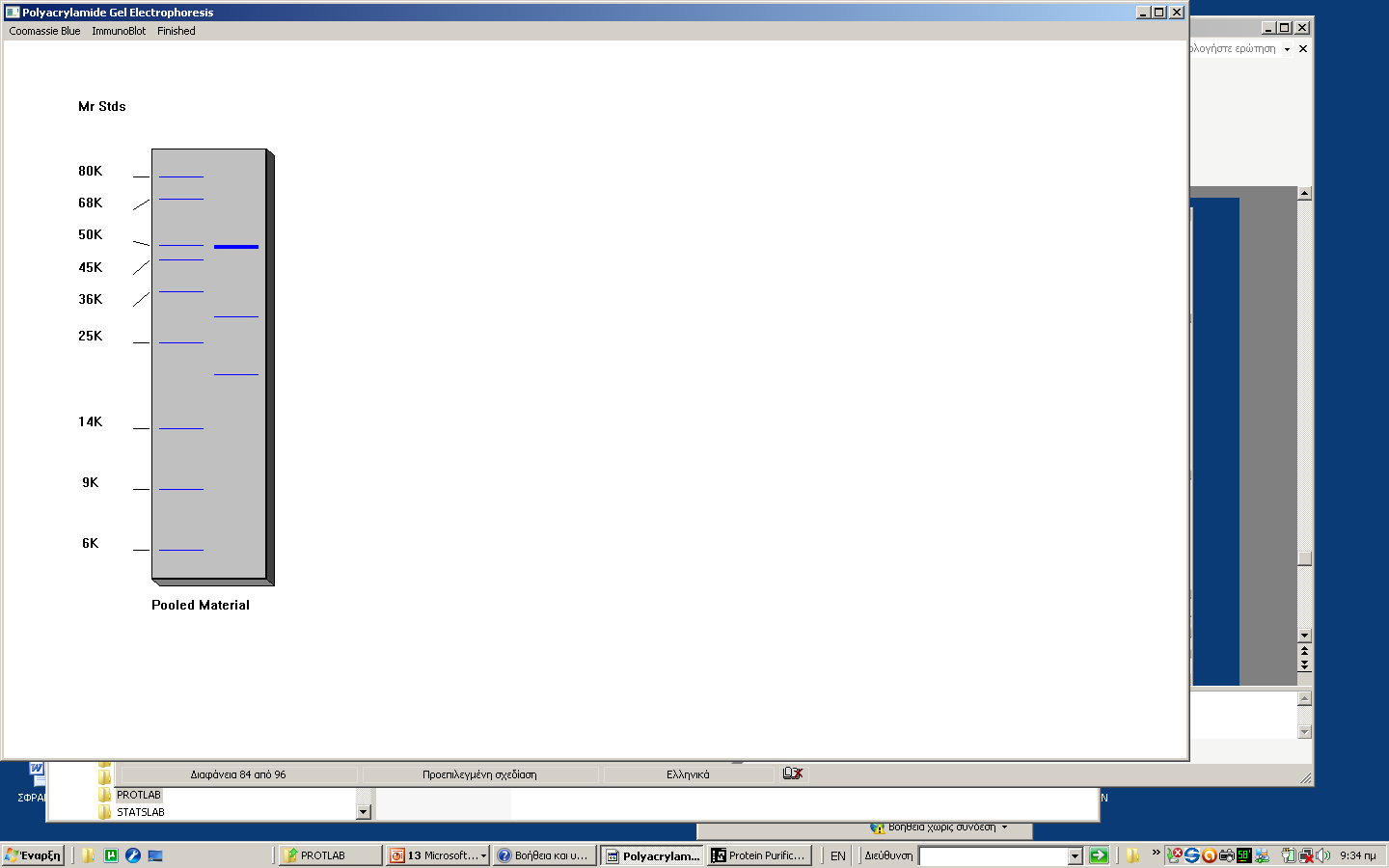Switch to the PROTLAB taskbar button
Image resolution: width=1389 pixels, height=868 pixels.
pyautogui.click(x=330, y=855)
